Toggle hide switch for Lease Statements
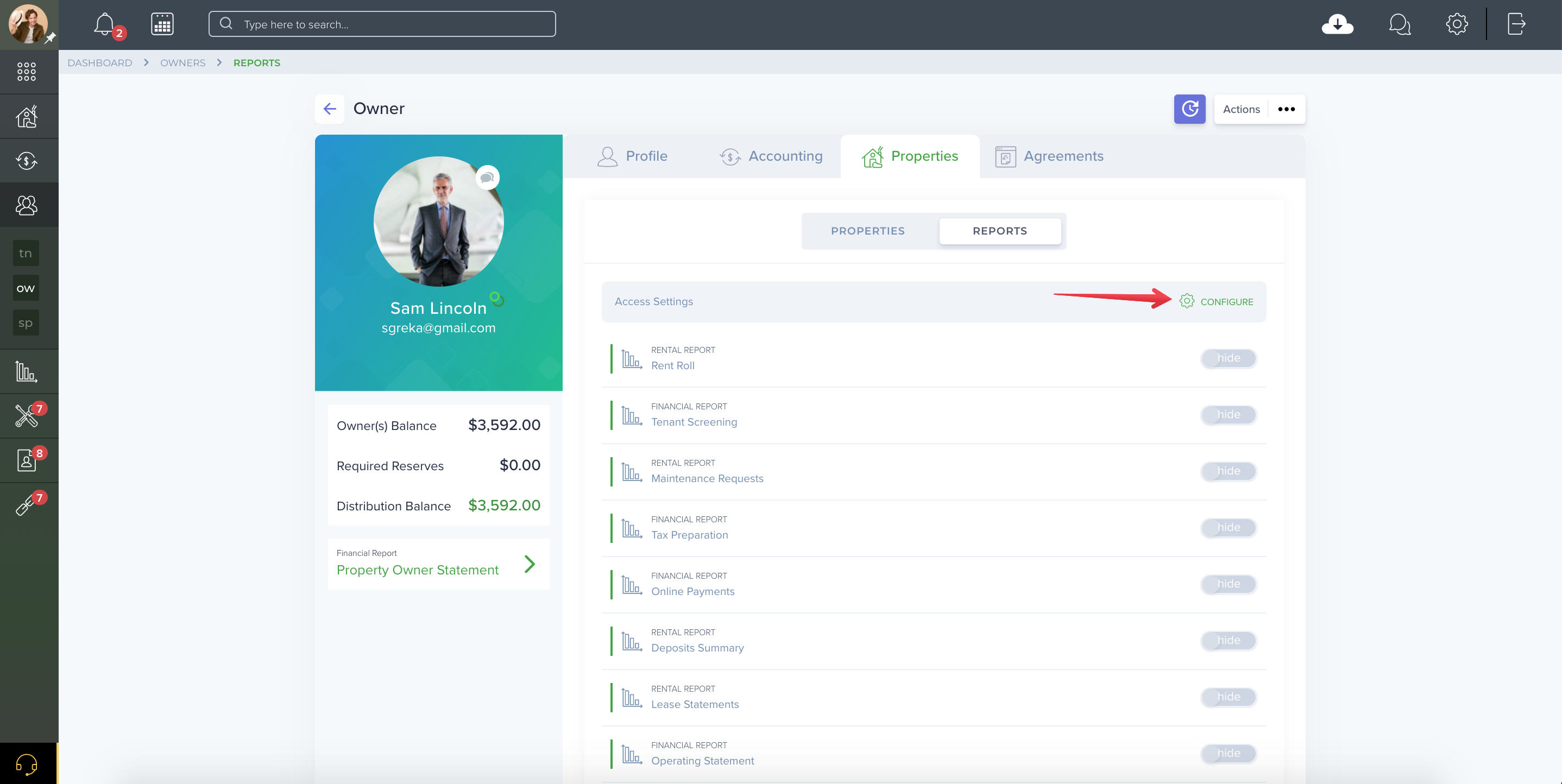Image resolution: width=1562 pixels, height=784 pixels. pos(1229,697)
